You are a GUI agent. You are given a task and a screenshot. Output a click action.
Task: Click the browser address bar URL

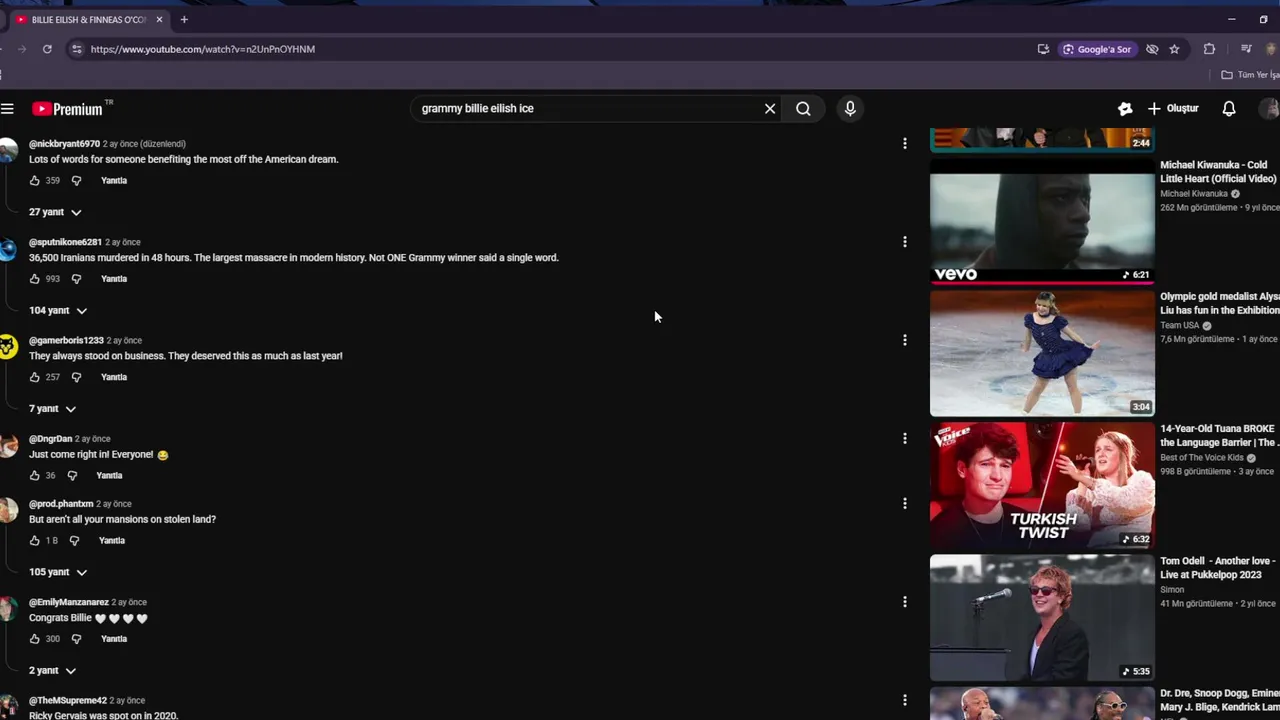tap(203, 49)
